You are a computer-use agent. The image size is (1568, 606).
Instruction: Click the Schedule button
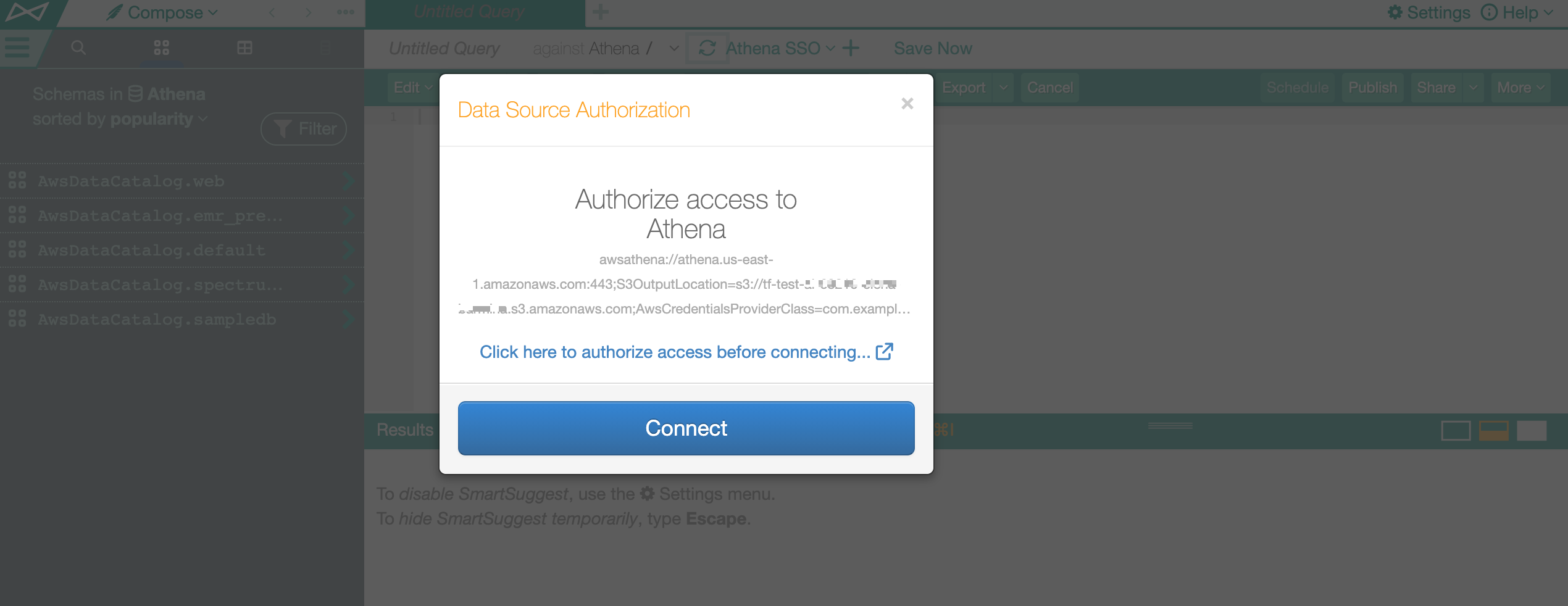click(1298, 88)
